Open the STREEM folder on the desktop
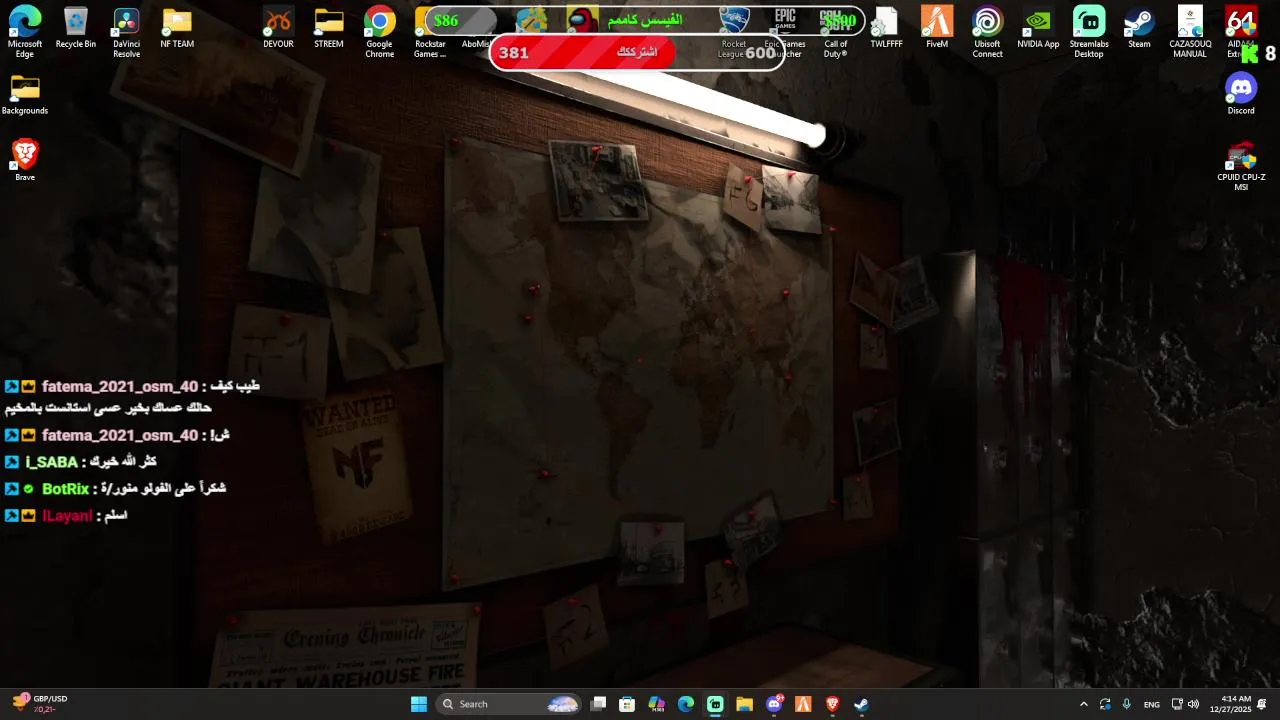The height and width of the screenshot is (720, 1280). point(329,27)
